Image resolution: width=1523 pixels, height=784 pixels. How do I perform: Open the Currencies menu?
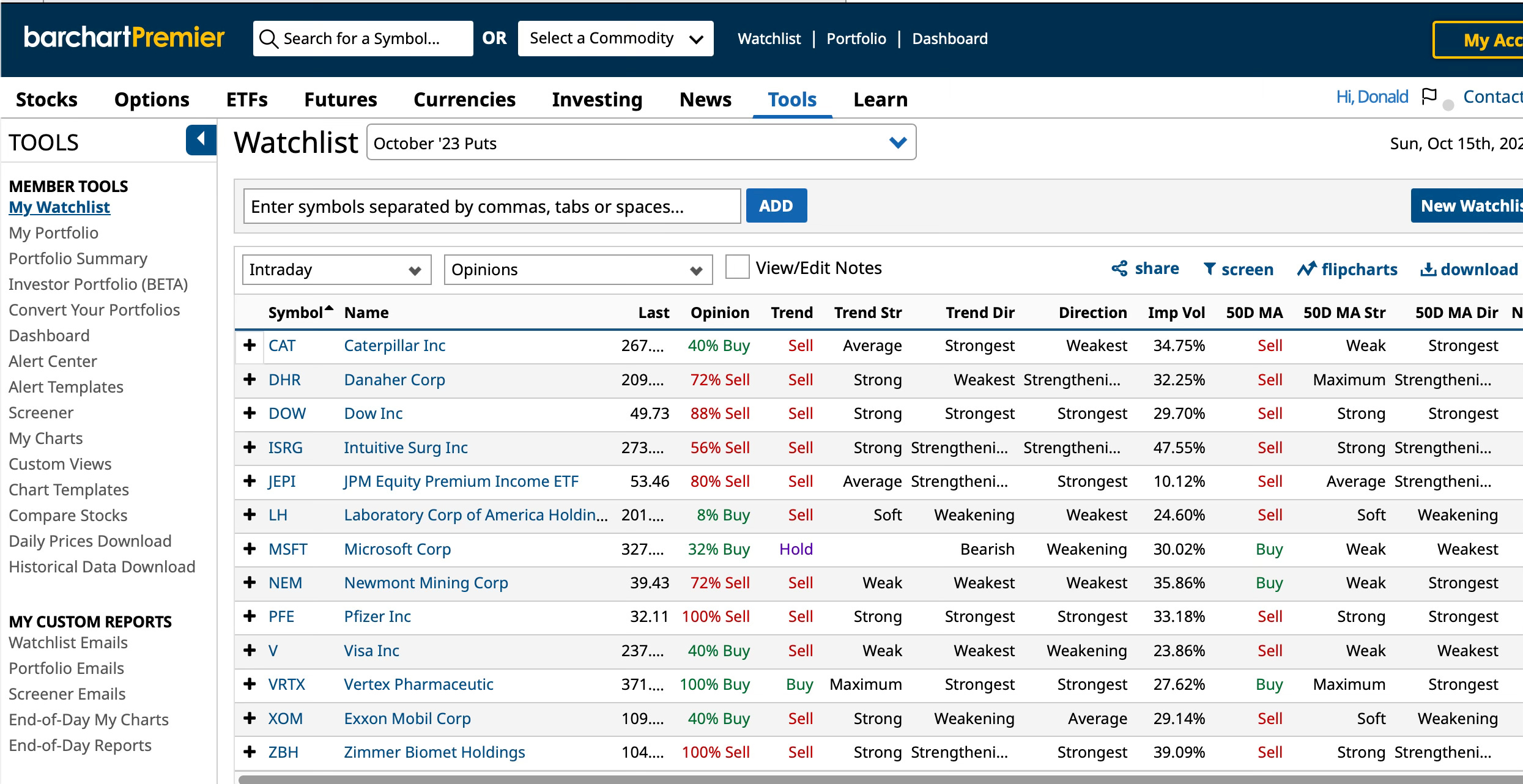pos(464,100)
